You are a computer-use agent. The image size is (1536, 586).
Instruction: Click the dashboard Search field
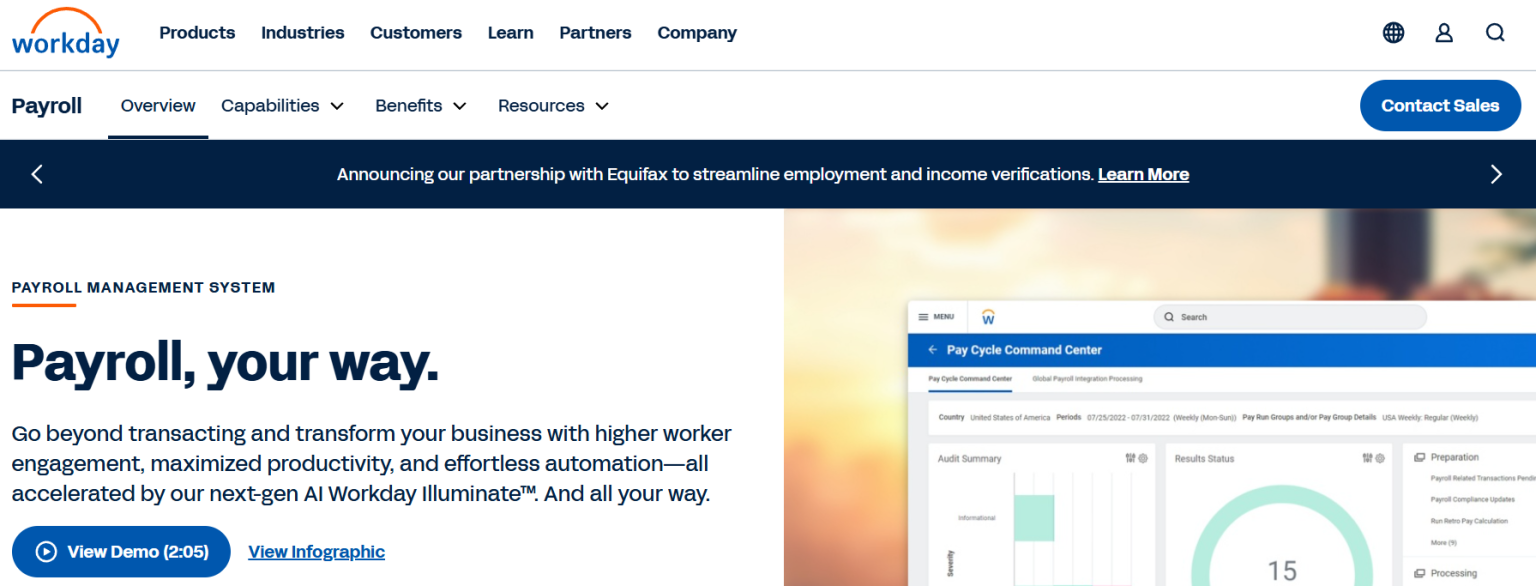tap(1290, 316)
